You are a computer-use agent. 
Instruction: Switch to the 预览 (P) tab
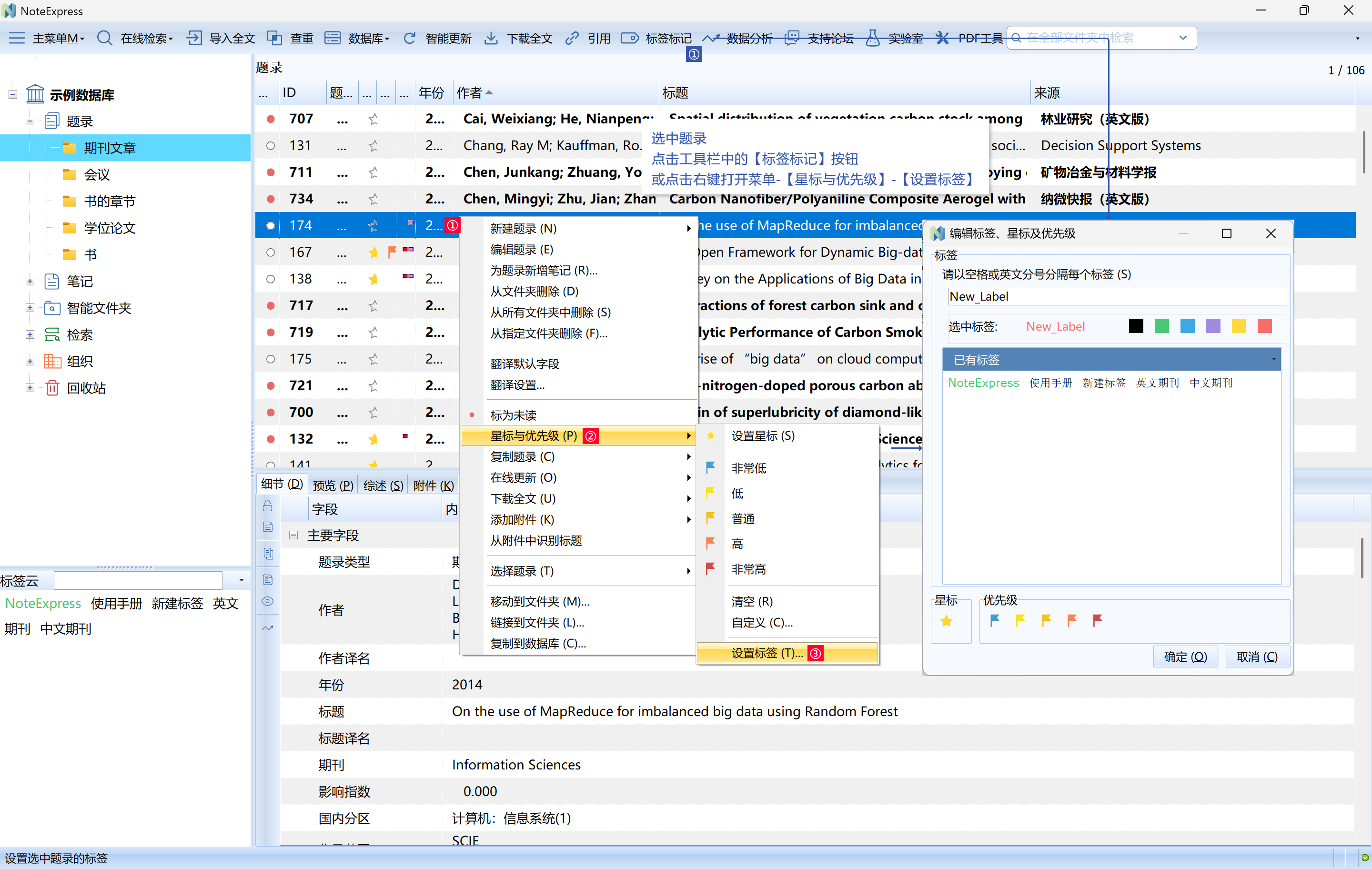(x=333, y=485)
